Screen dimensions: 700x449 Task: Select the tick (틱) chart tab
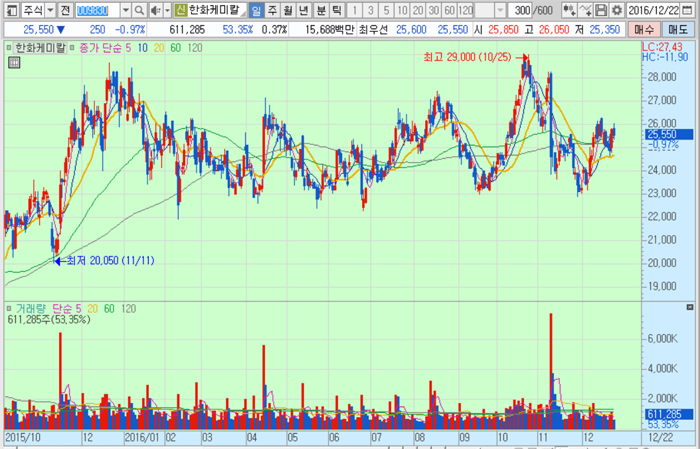point(336,10)
